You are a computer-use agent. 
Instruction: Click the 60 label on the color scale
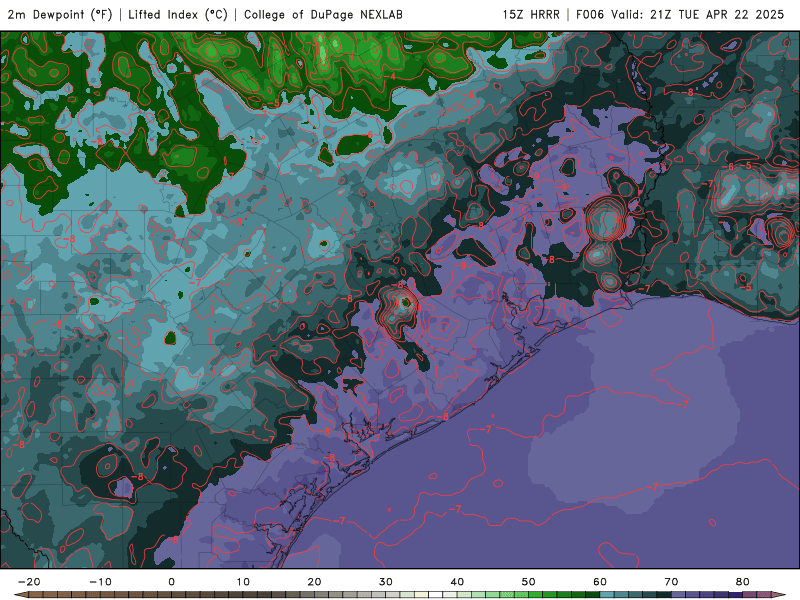(600, 582)
